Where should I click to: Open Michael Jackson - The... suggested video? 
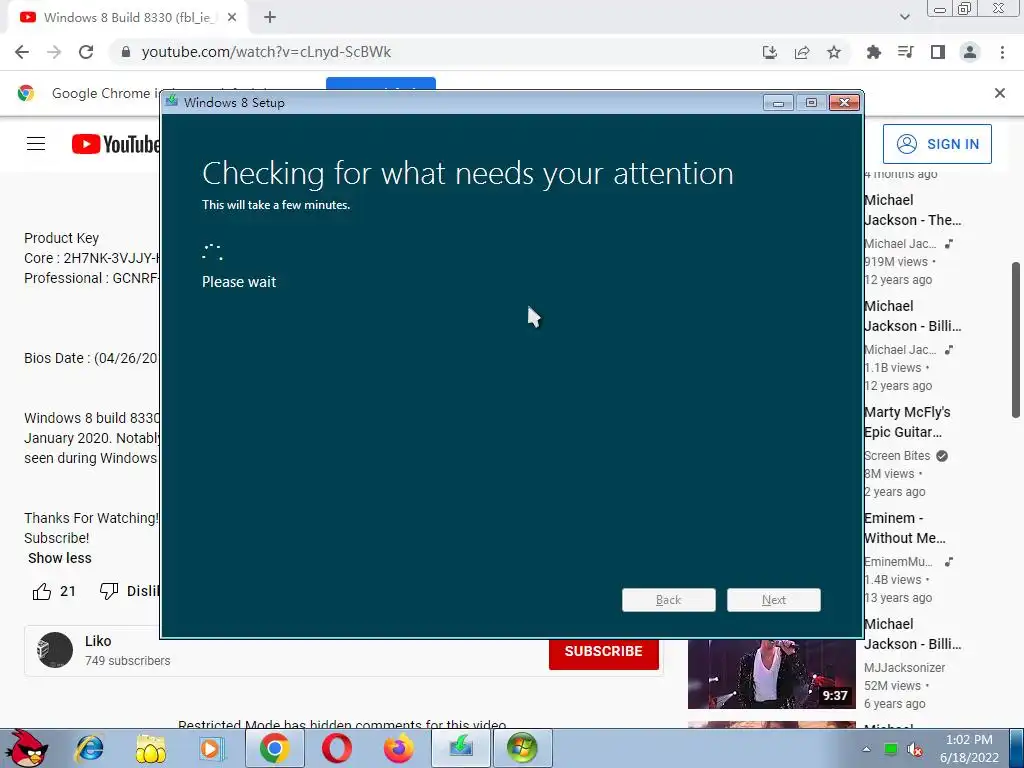coord(912,210)
